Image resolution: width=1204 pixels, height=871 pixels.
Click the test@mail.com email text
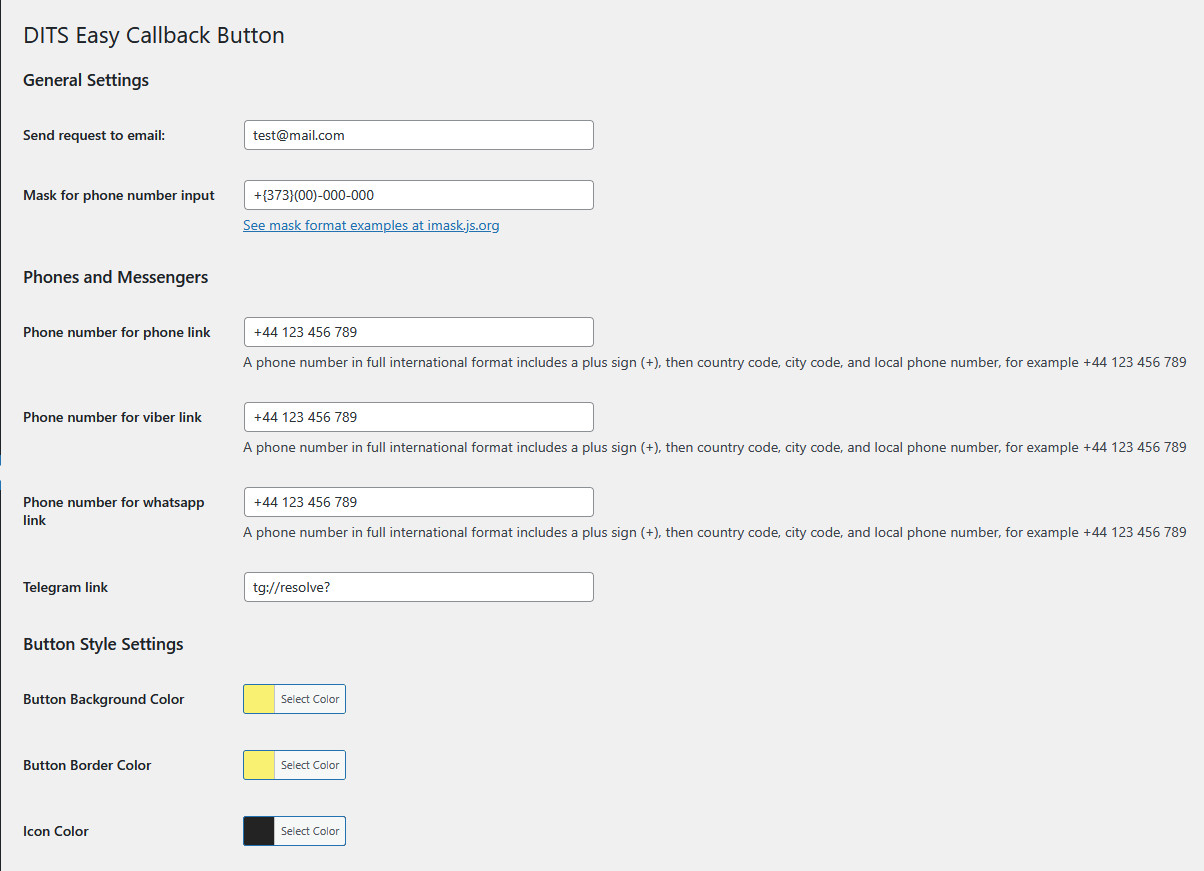click(x=288, y=134)
